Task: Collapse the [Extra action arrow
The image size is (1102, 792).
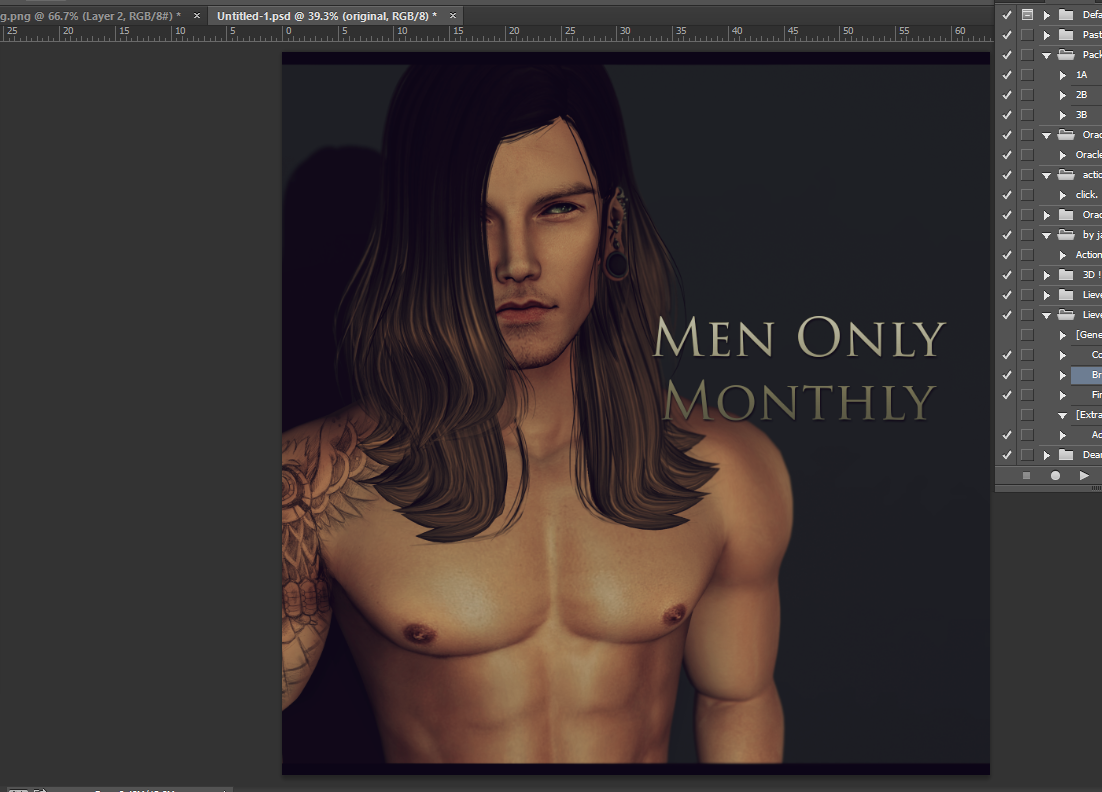Action: click(1063, 415)
